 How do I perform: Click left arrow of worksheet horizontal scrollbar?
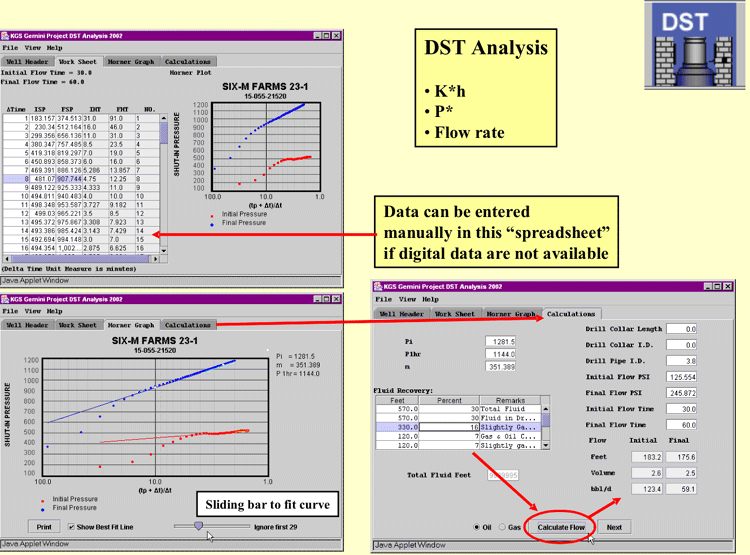tap(7, 259)
